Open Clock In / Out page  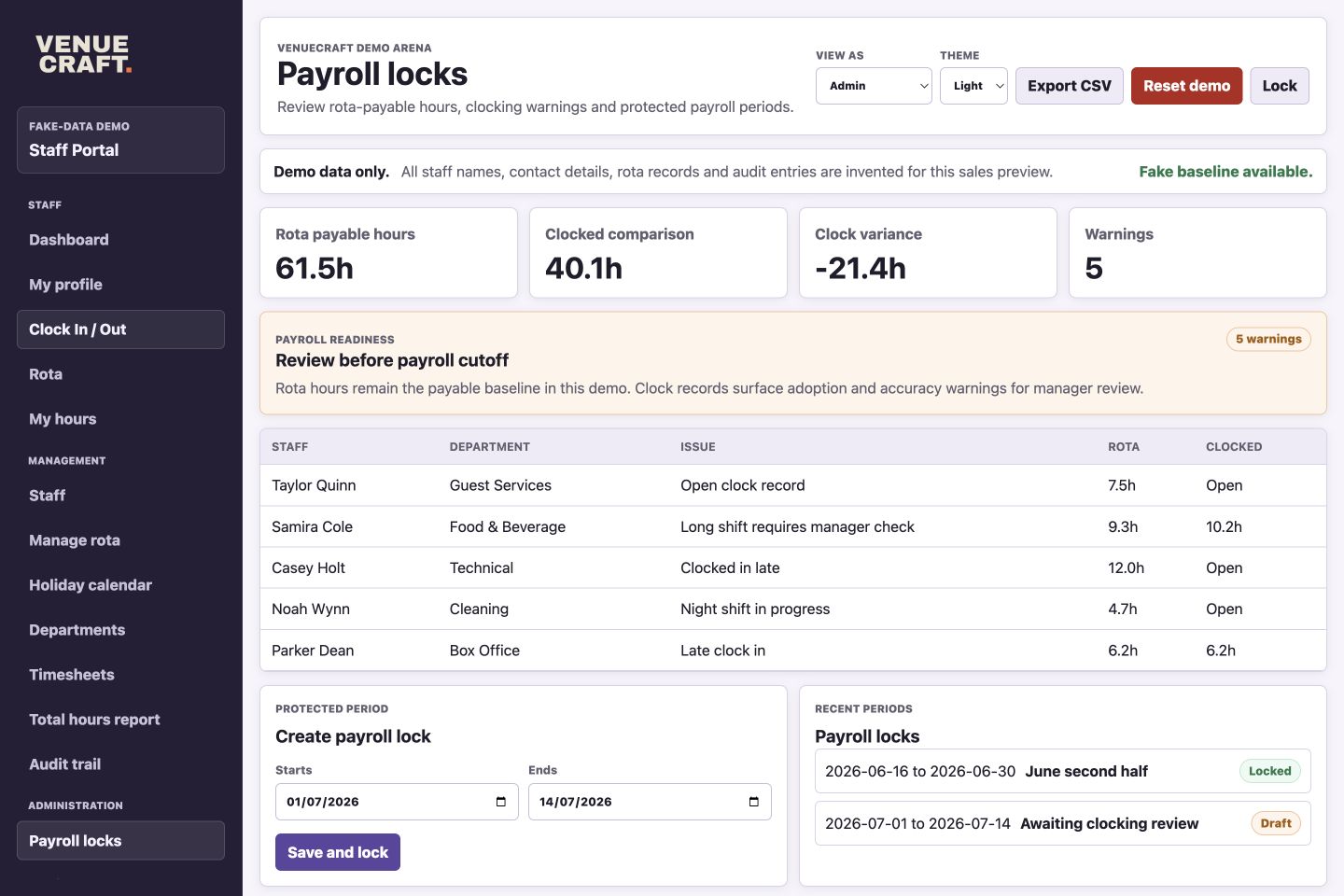[x=120, y=329]
